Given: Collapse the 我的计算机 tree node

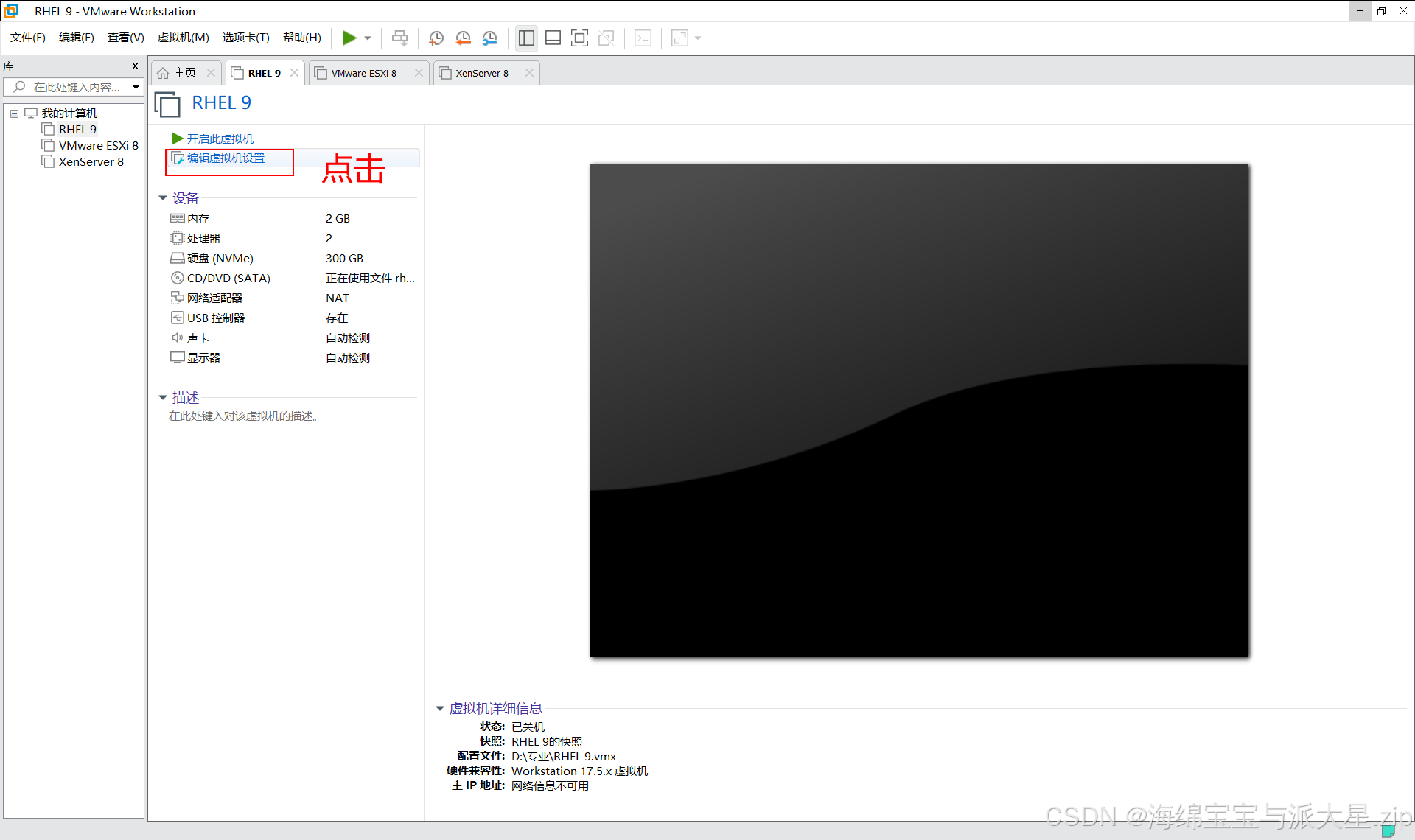Looking at the screenshot, I should (14, 113).
